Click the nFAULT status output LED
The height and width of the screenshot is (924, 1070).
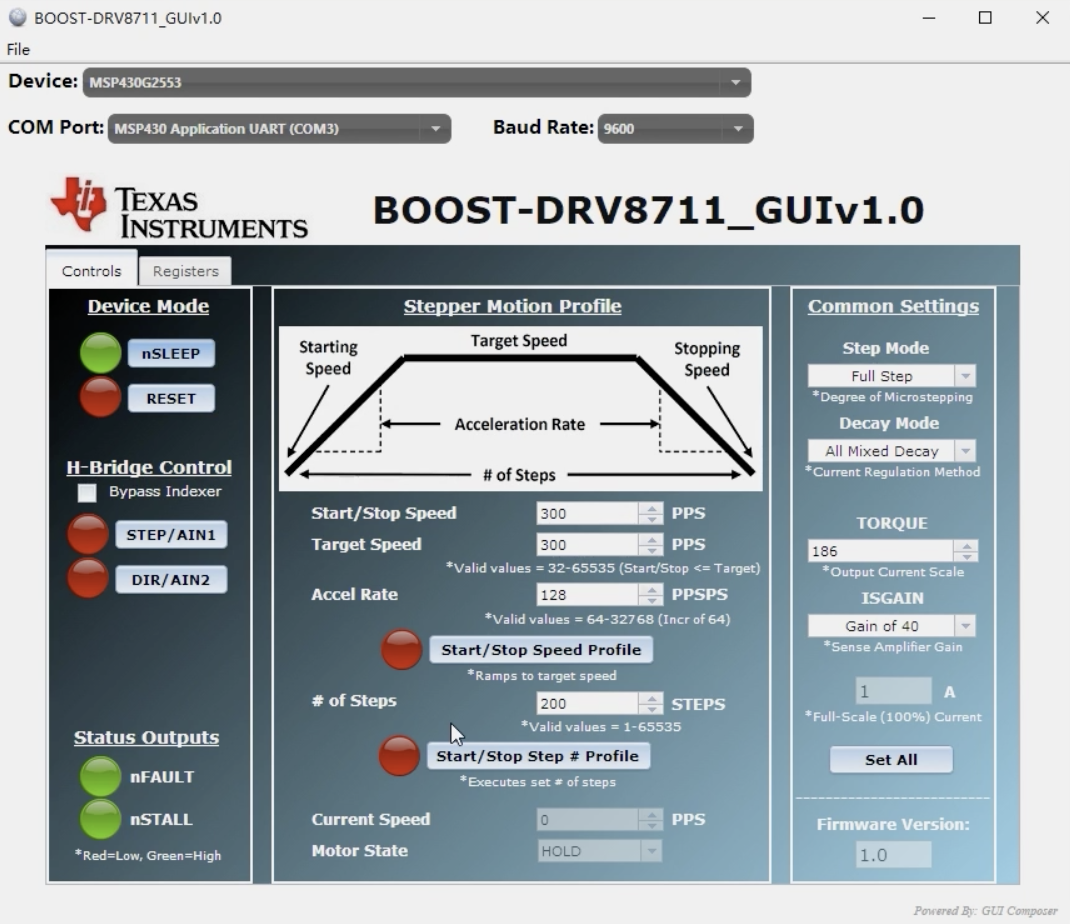click(100, 777)
